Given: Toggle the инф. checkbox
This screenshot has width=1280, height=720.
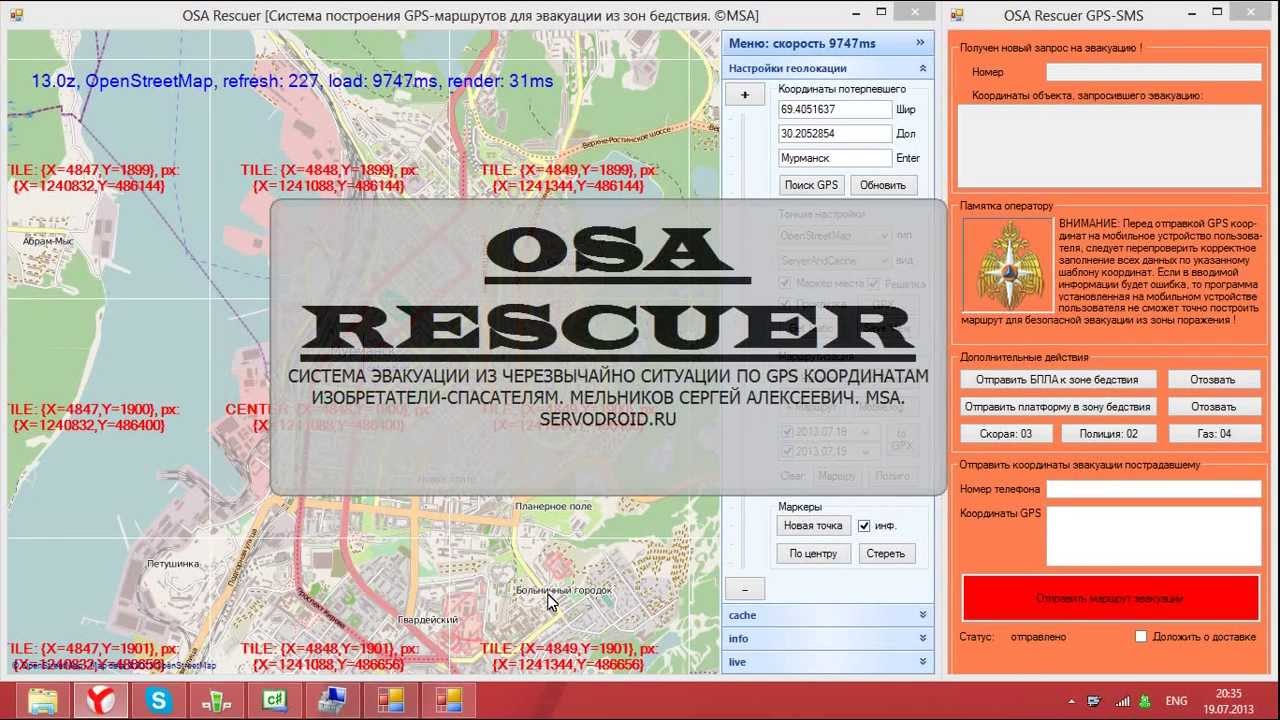Looking at the screenshot, I should pos(864,525).
